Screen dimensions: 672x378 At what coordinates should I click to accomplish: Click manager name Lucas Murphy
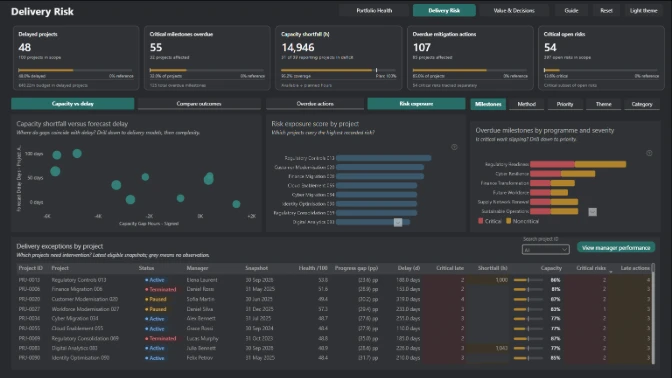click(202, 338)
